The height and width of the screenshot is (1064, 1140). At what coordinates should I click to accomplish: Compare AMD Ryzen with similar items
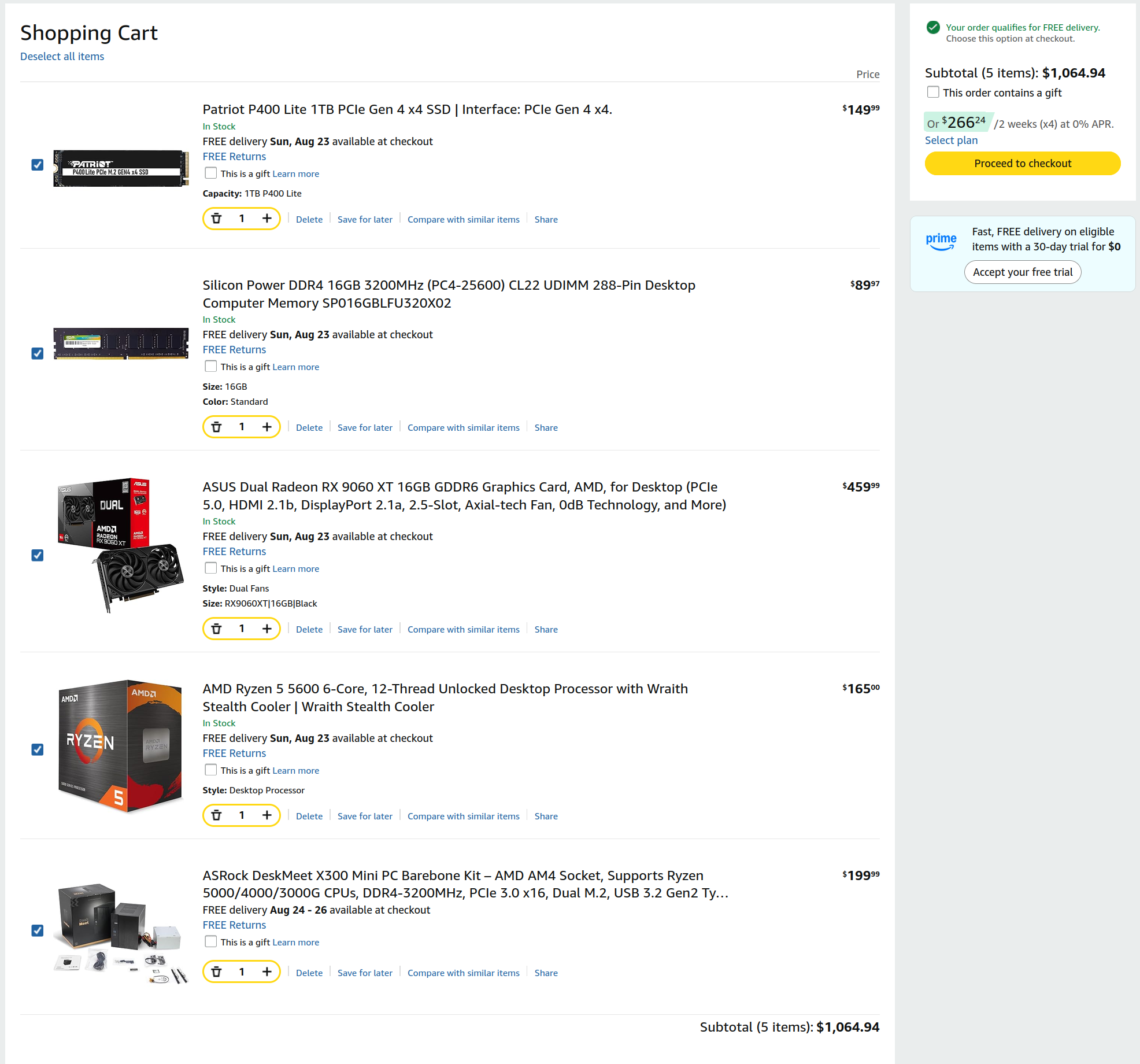point(464,816)
